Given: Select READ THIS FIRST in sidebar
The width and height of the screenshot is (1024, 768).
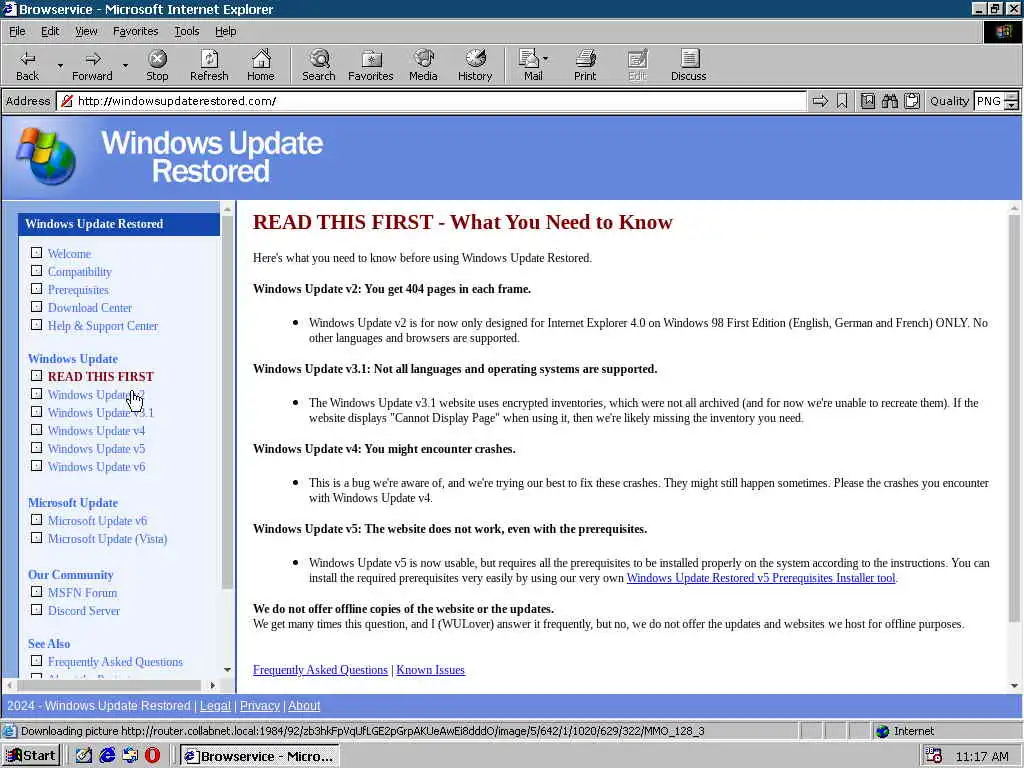Looking at the screenshot, I should [x=101, y=377].
